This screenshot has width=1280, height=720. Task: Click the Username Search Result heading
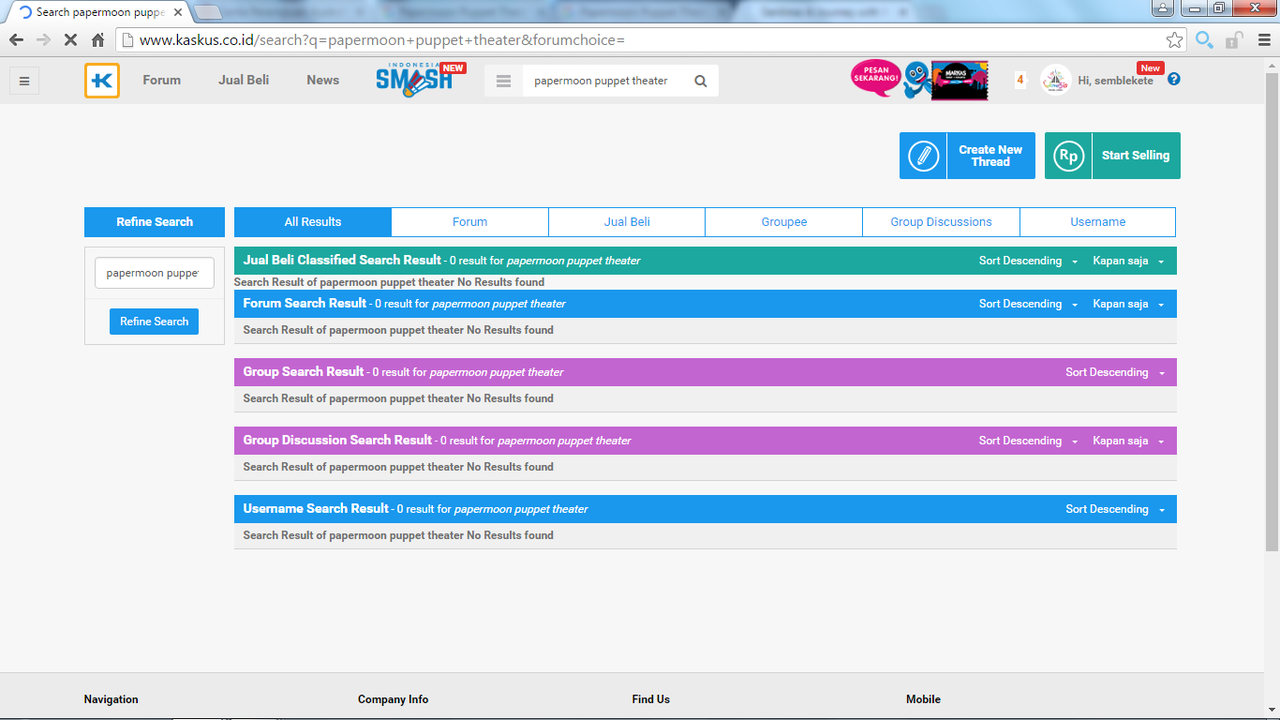(x=316, y=508)
